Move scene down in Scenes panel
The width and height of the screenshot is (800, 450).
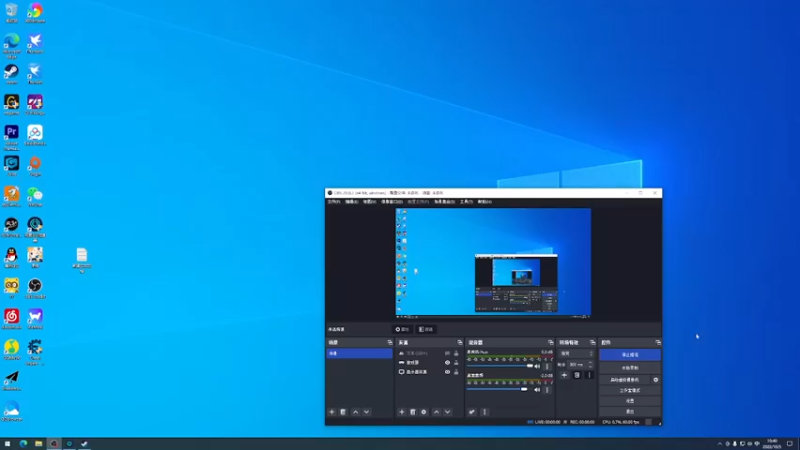tap(366, 412)
